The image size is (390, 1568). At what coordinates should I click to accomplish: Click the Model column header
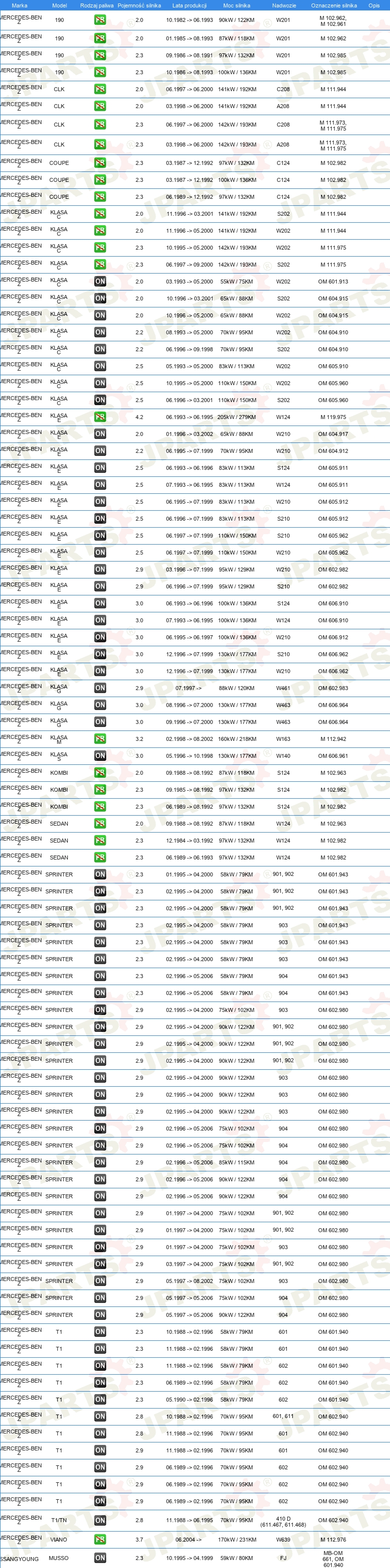tap(59, 5)
